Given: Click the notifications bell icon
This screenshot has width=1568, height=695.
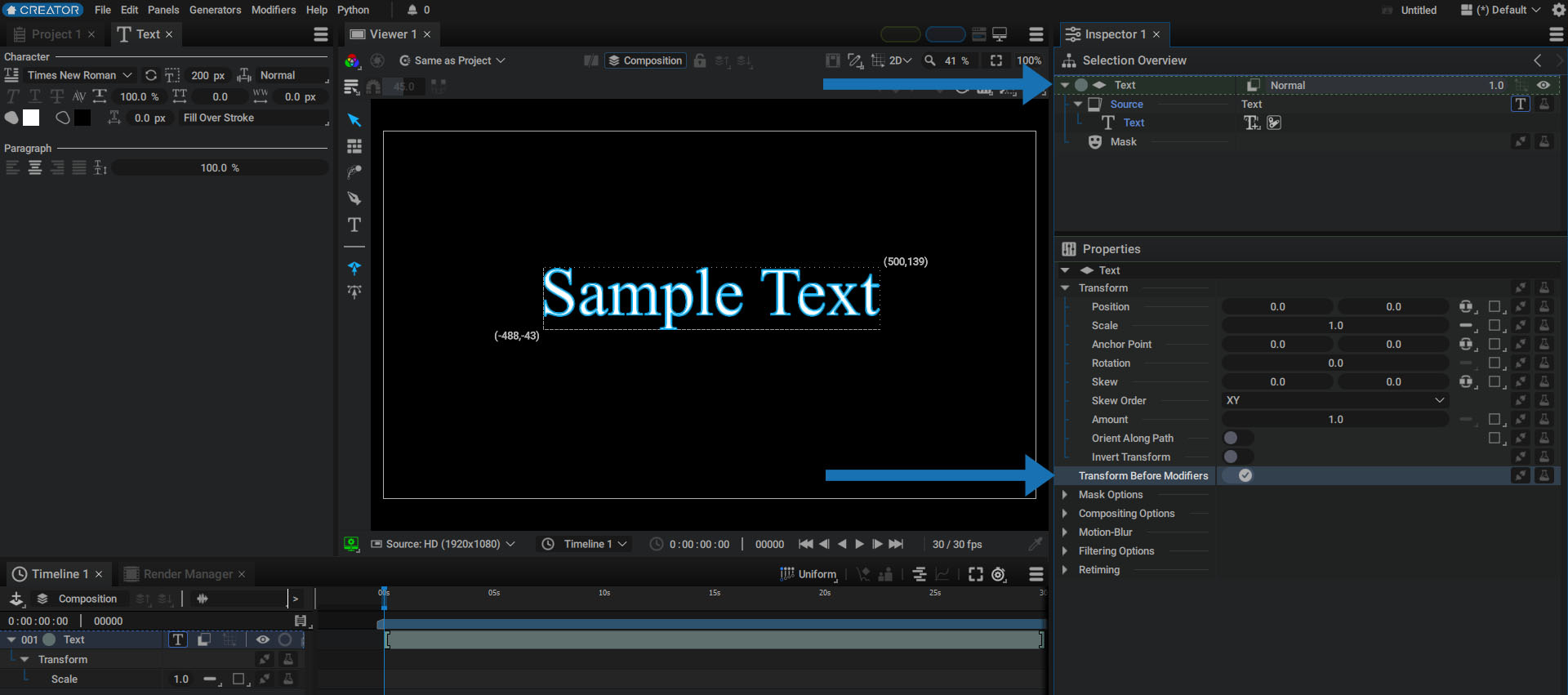Looking at the screenshot, I should [x=412, y=10].
